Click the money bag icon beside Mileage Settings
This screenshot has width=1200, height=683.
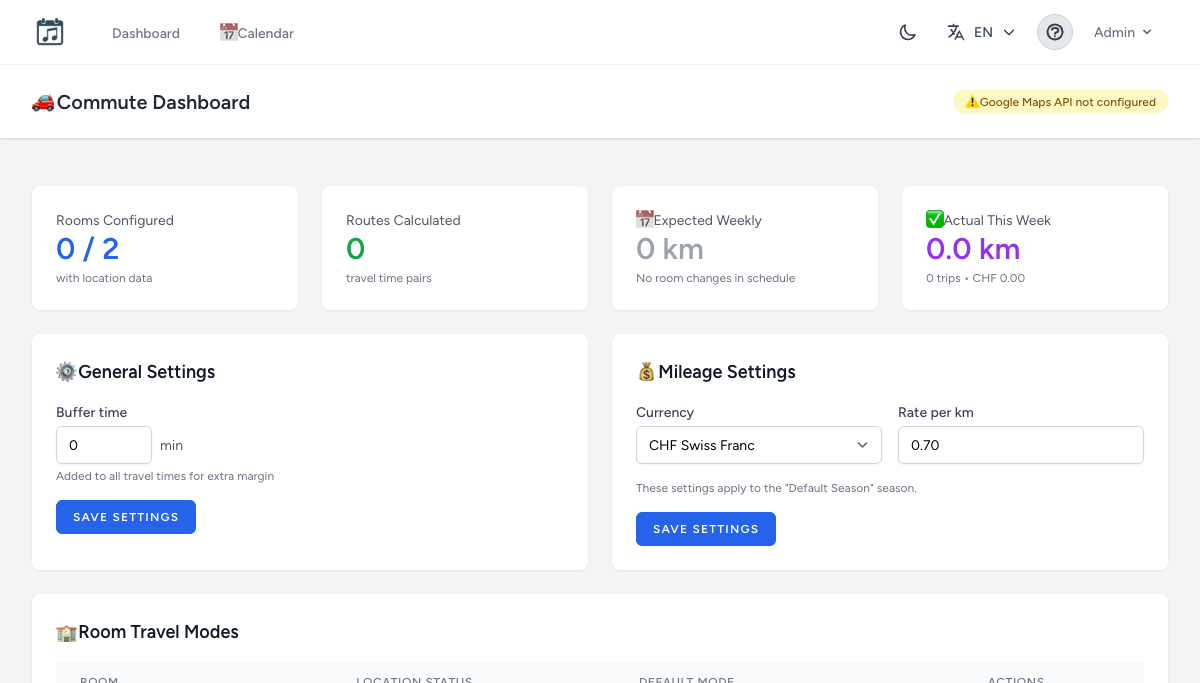(x=646, y=372)
